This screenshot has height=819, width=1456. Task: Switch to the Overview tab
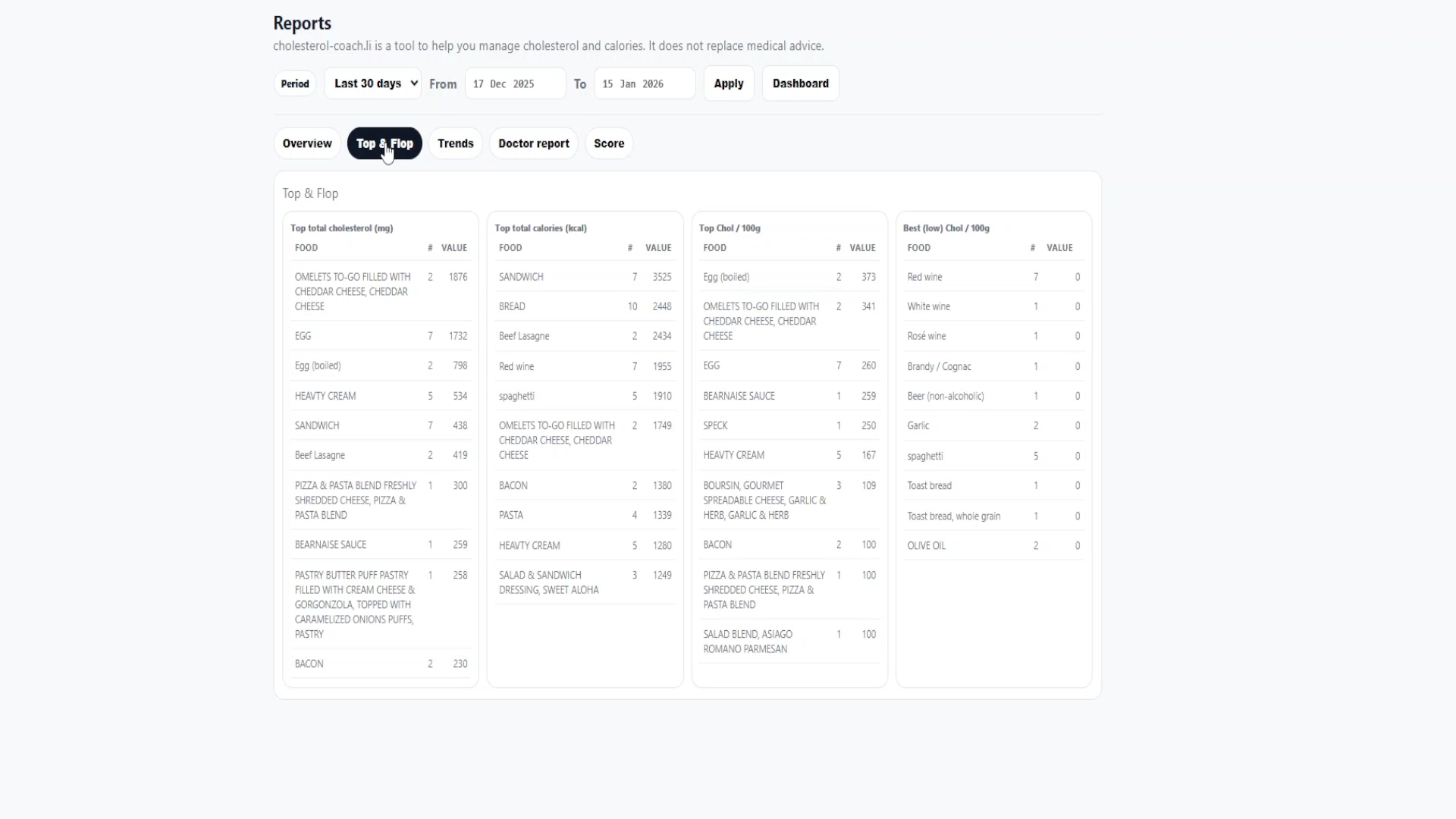pos(307,143)
